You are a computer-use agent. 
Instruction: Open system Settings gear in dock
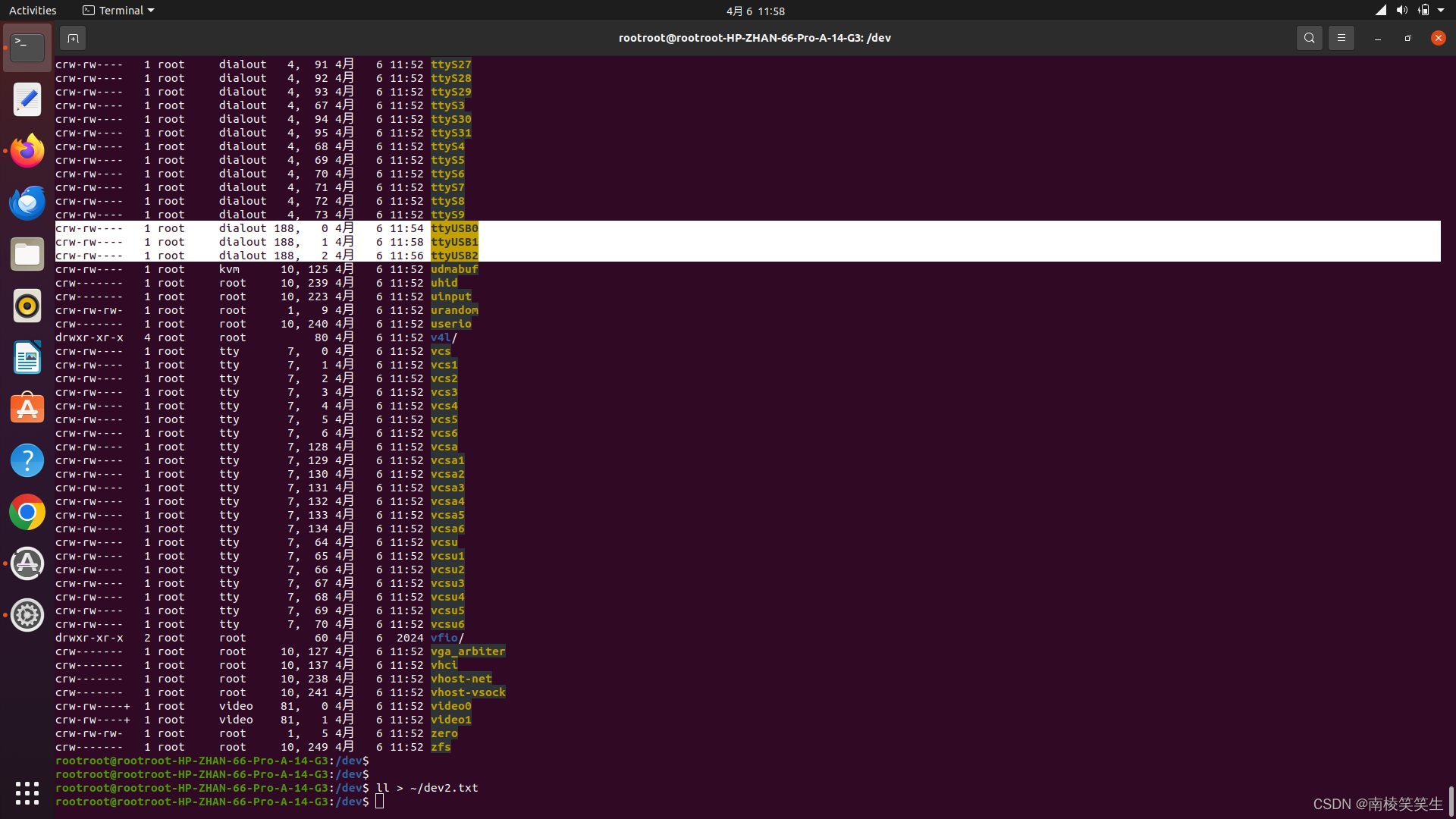tap(27, 615)
